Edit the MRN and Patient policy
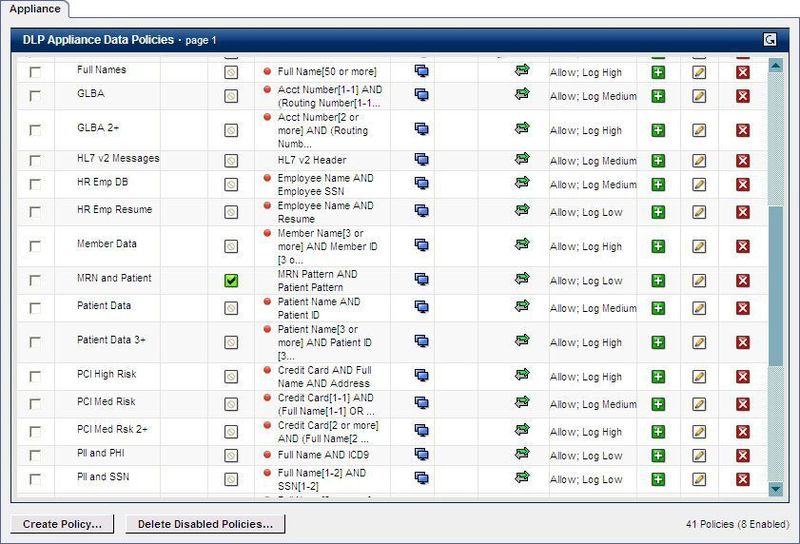The image size is (800, 544). (x=699, y=280)
